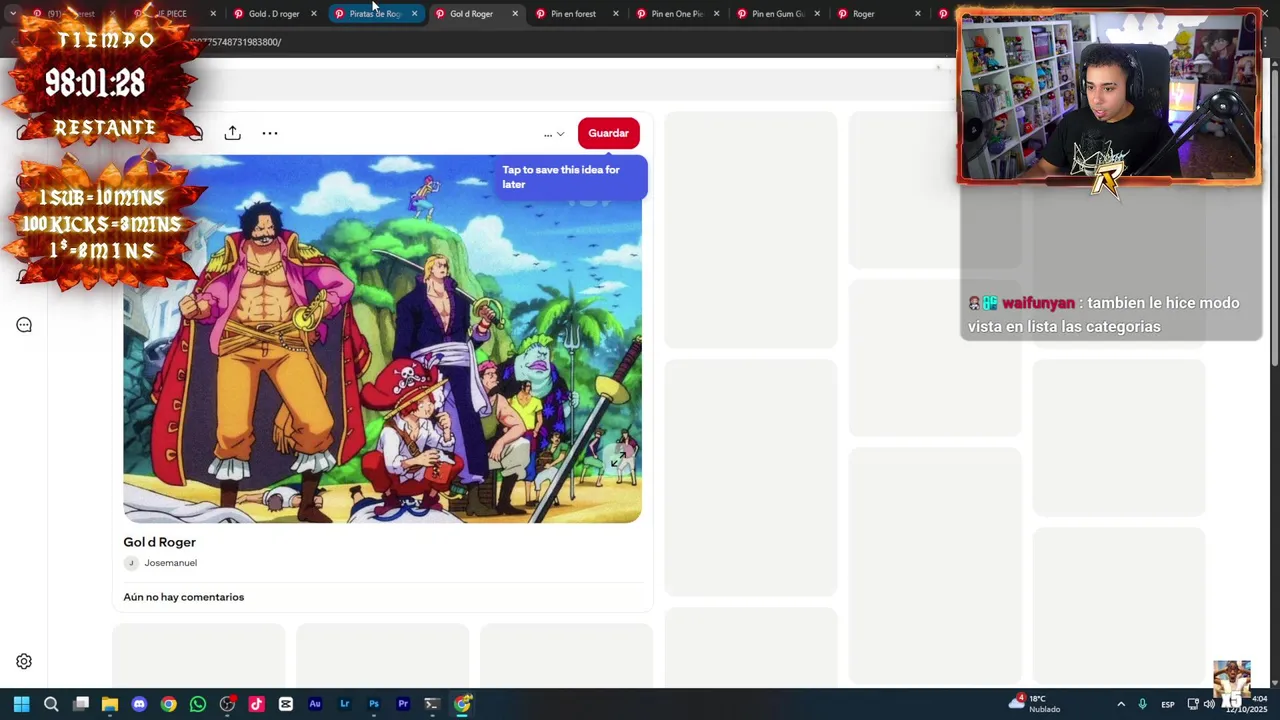Open Discord from the taskbar
The image size is (1280, 720).
139,704
